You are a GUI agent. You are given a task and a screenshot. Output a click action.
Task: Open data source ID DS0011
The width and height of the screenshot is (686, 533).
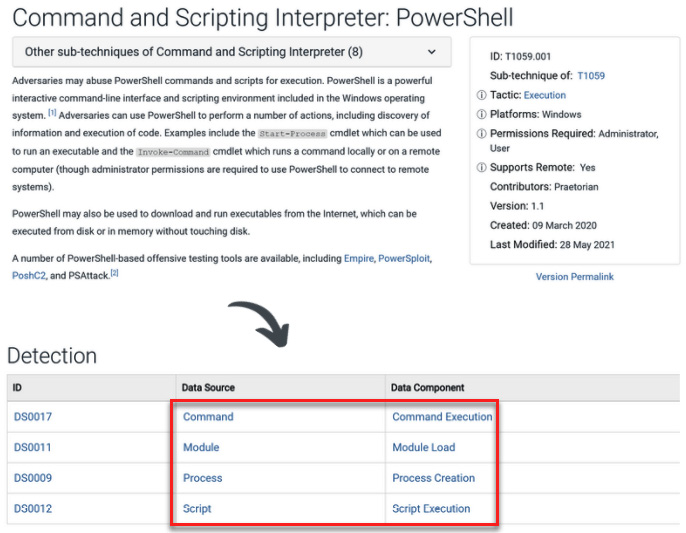(x=32, y=447)
